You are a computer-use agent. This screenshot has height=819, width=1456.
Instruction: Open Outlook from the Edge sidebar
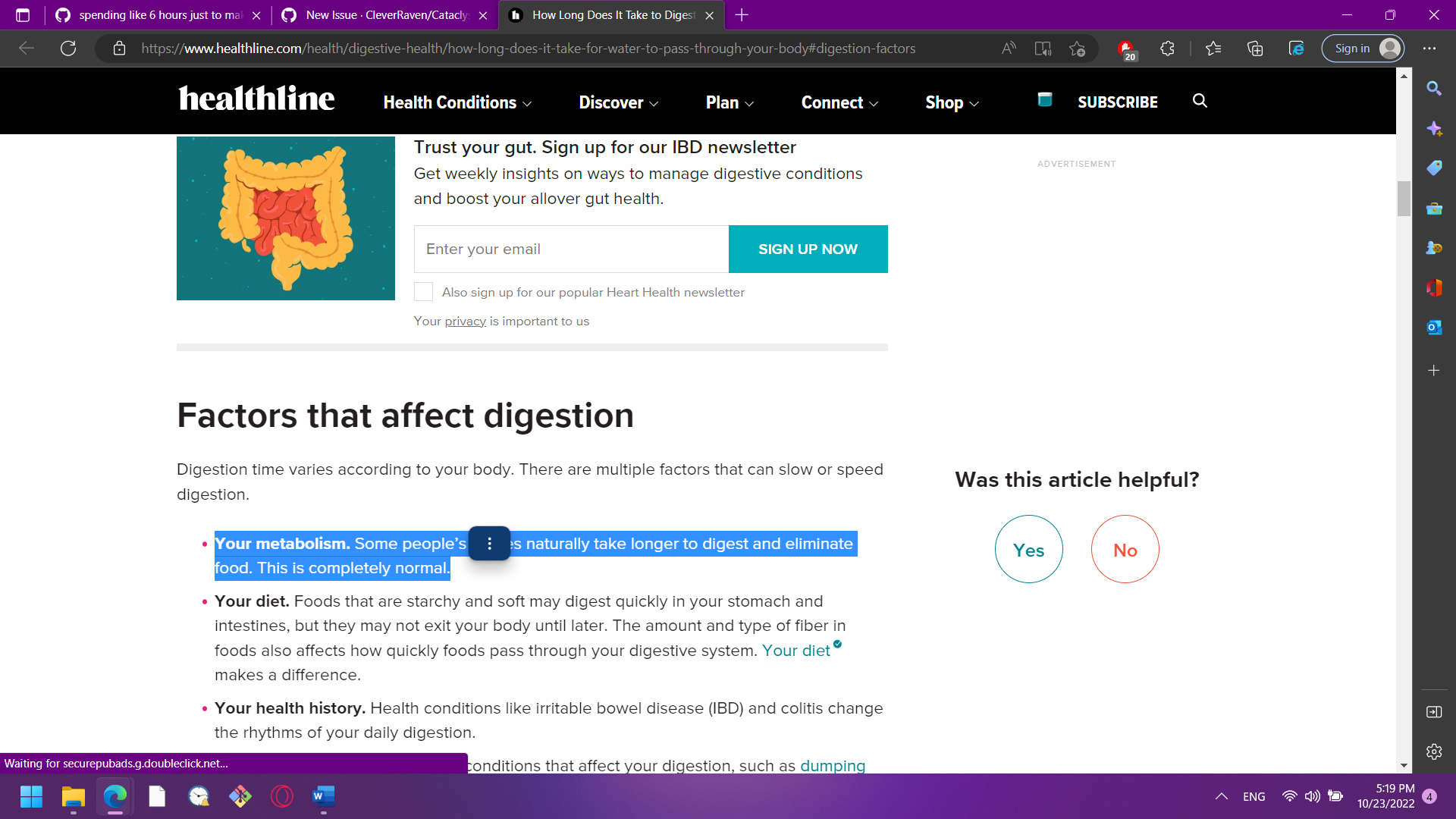pyautogui.click(x=1434, y=328)
